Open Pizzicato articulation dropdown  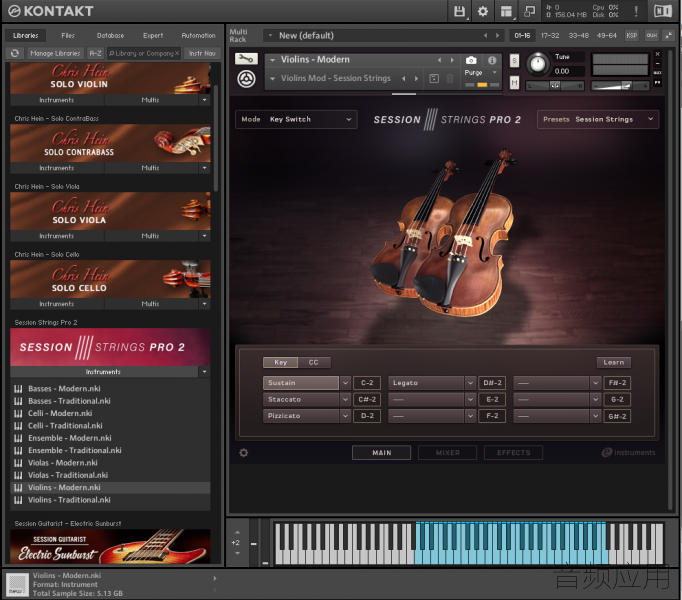tap(345, 416)
